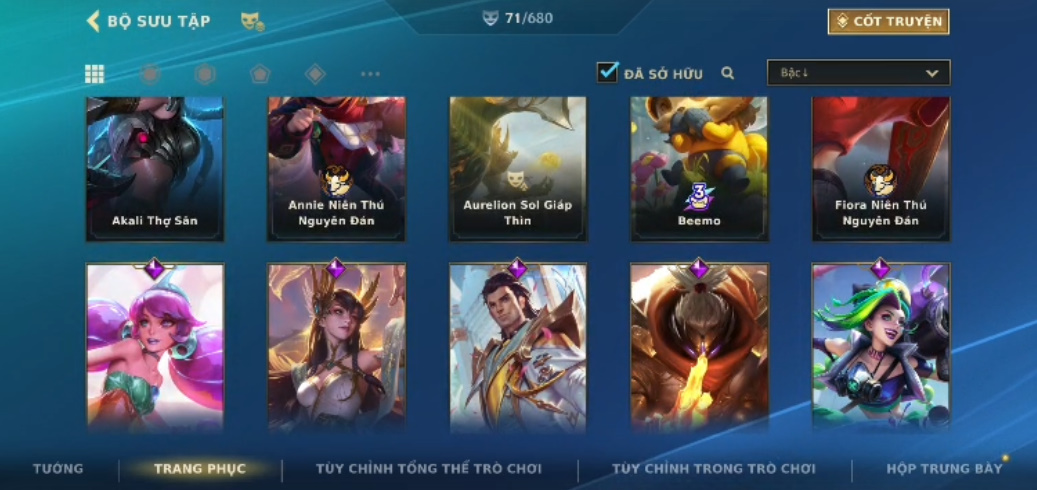Select the grid all-skins filter icon
1037x490 pixels.
95,74
